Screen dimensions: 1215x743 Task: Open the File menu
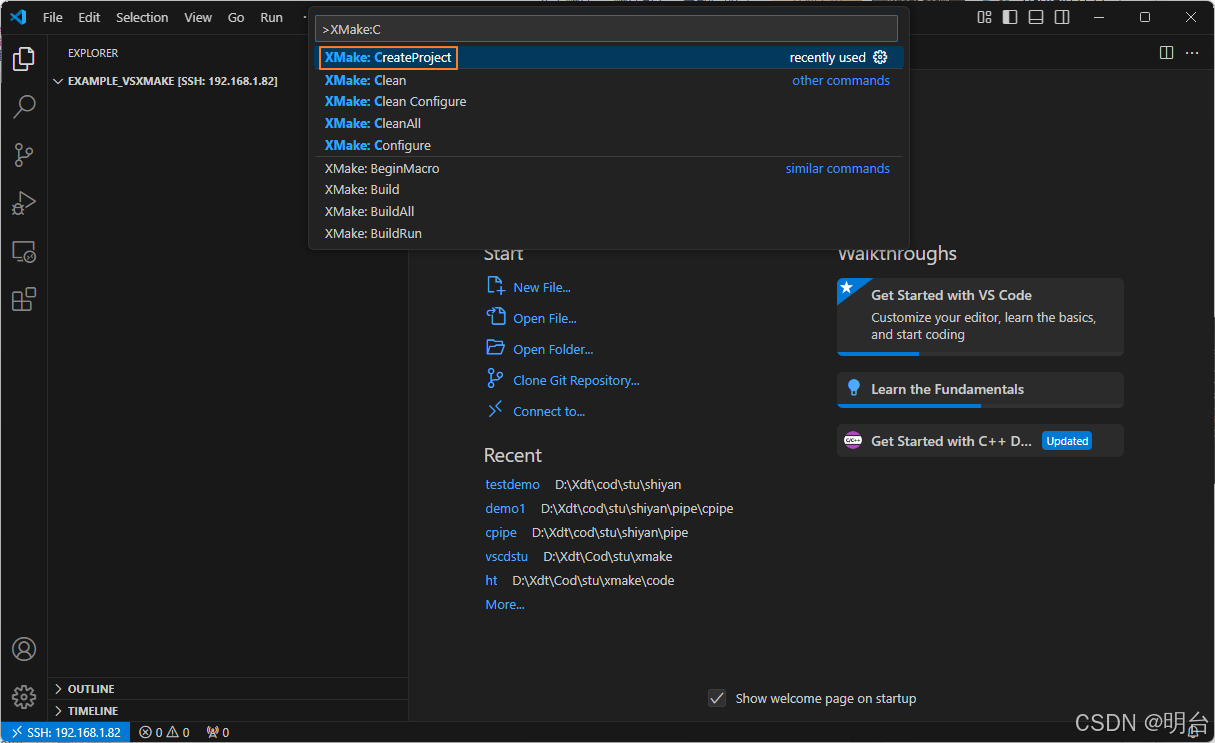coord(53,17)
